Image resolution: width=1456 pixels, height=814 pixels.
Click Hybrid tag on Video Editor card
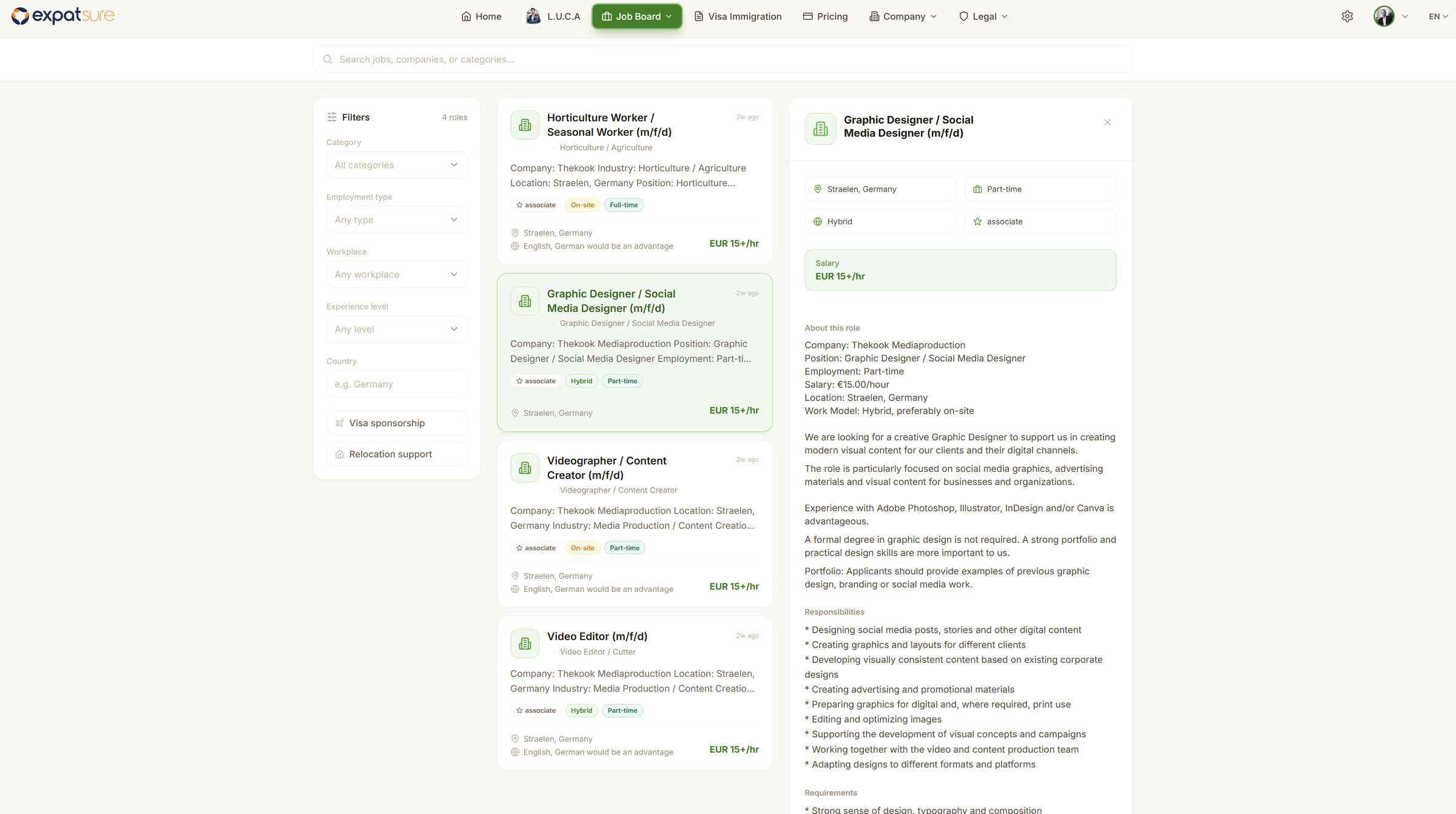pyautogui.click(x=581, y=710)
